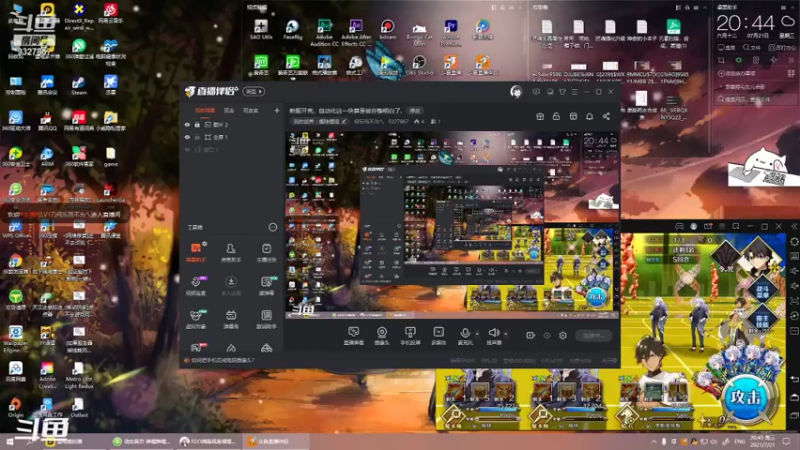Add a multimedia source
This screenshot has width=800, height=450.
(438, 336)
